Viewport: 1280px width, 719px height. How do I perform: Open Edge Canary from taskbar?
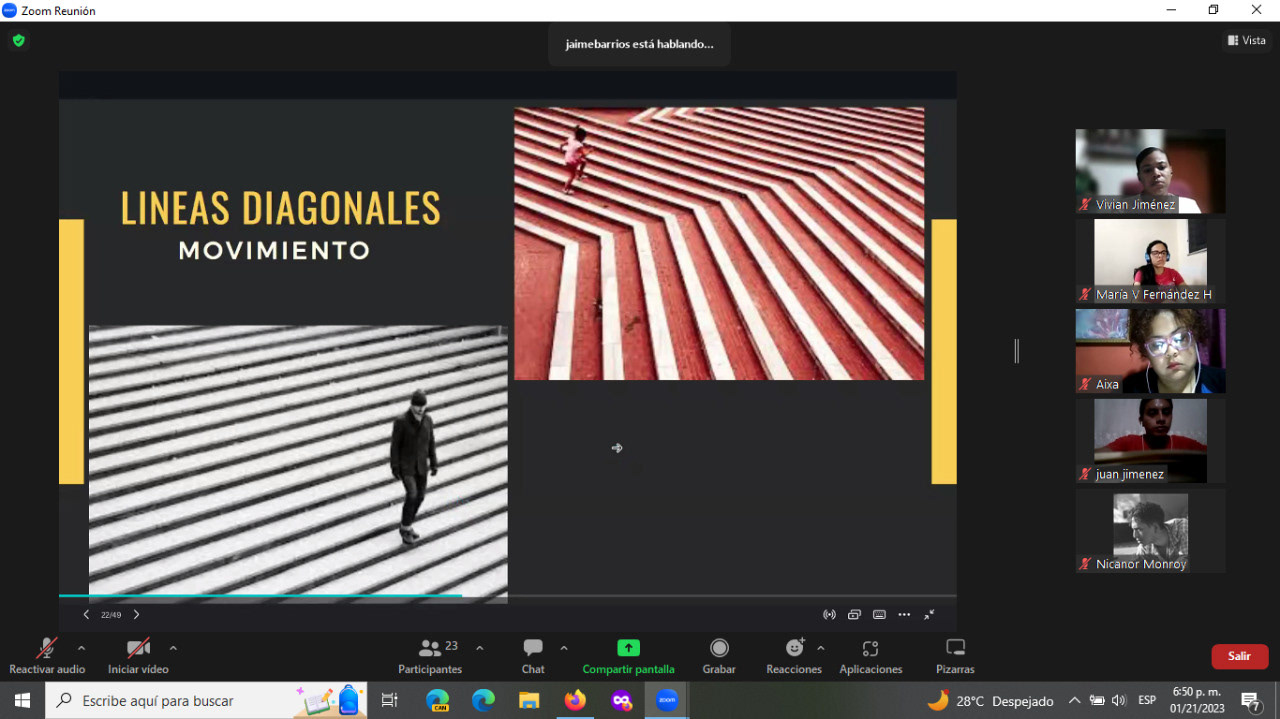[438, 700]
